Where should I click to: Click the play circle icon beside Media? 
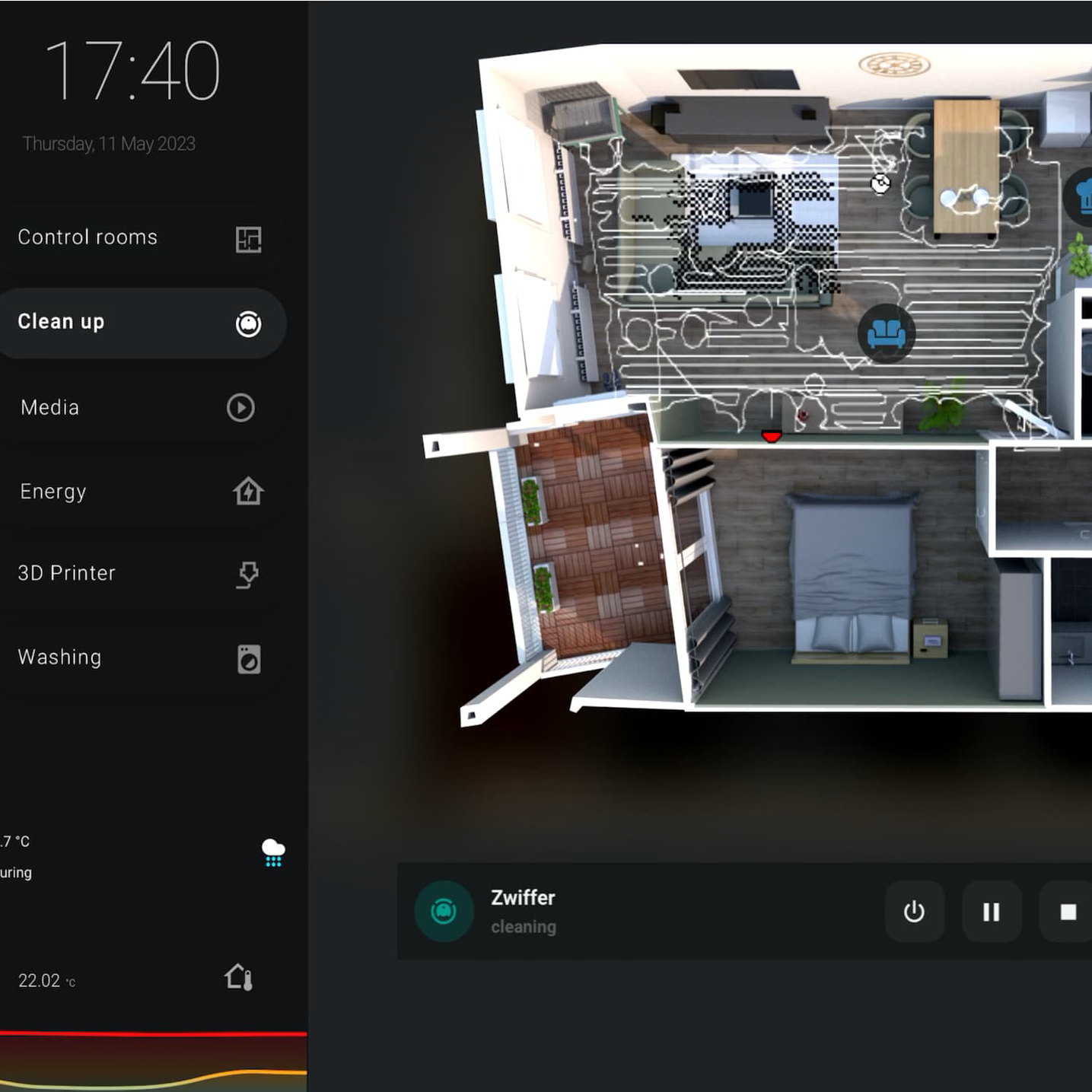click(x=240, y=408)
